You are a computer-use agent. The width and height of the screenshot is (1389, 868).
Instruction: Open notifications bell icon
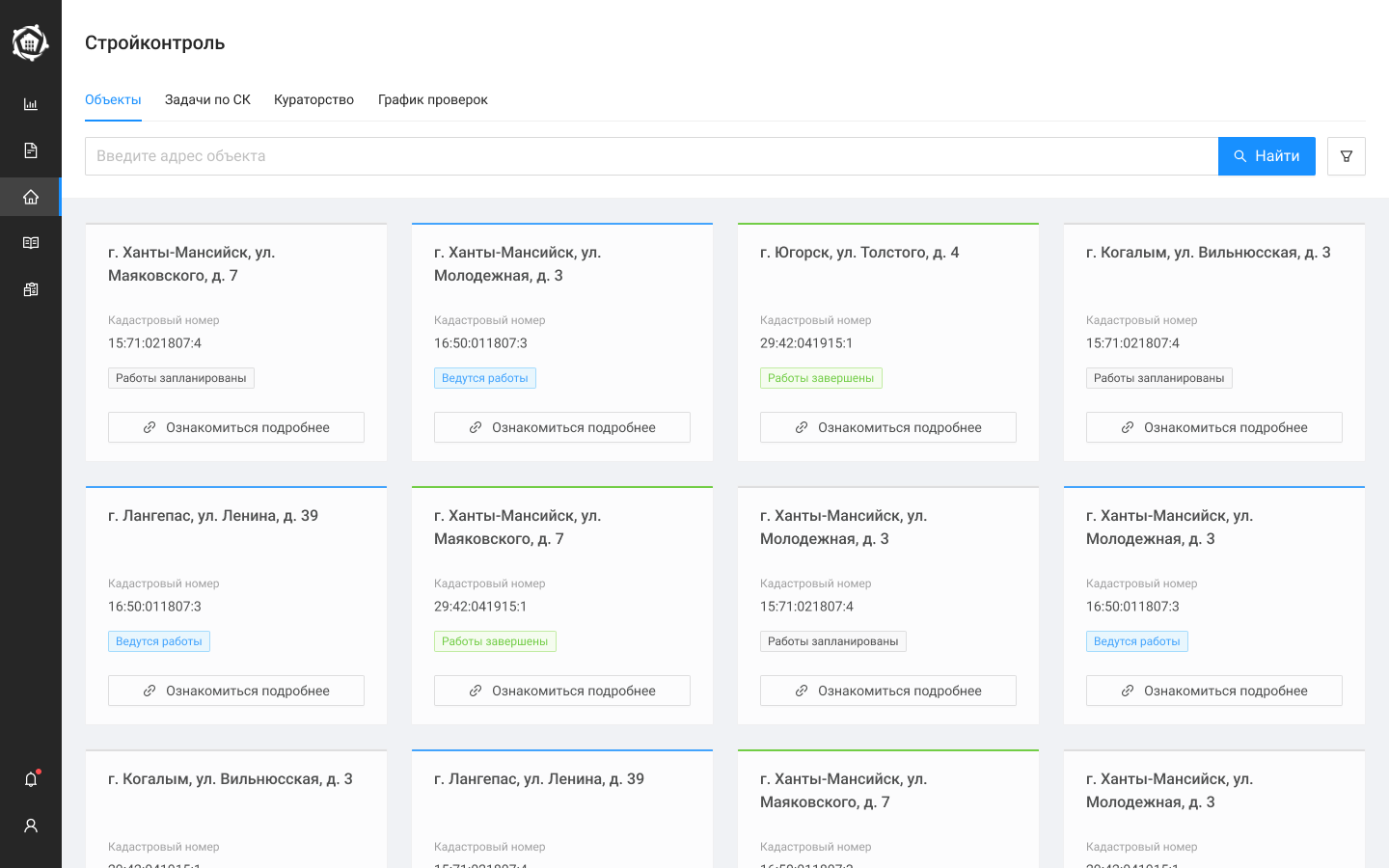coord(31,779)
